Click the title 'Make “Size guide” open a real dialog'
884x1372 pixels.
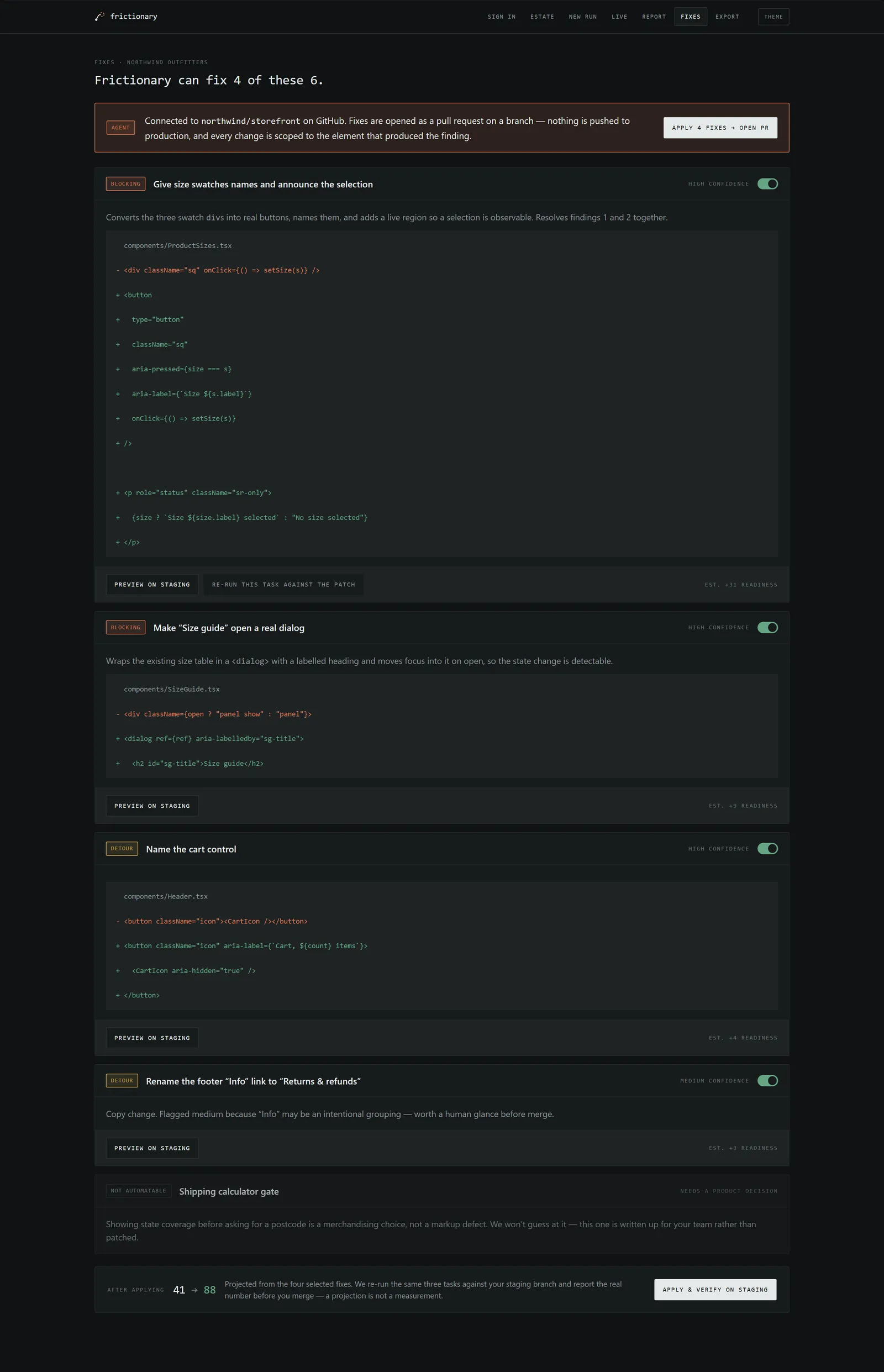[x=229, y=628]
